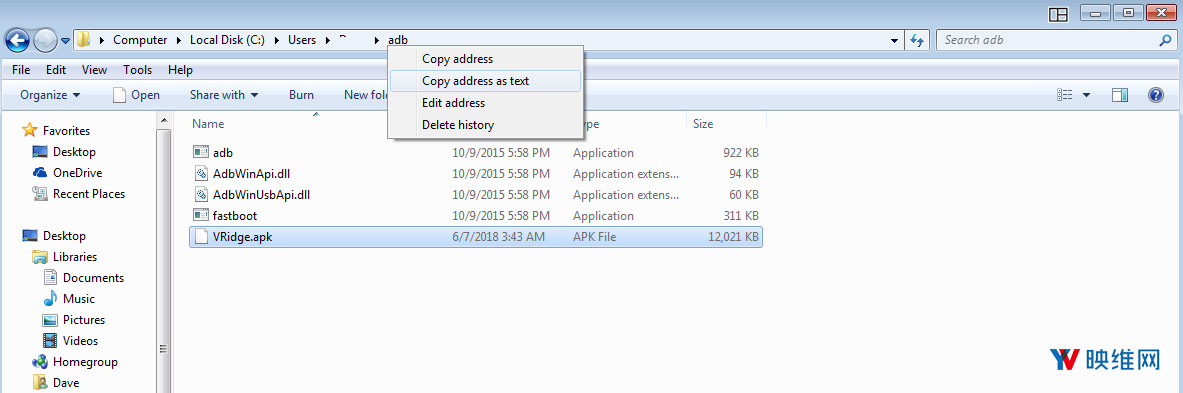Click the Search adb field
The width and height of the screenshot is (1183, 393).
[1055, 40]
